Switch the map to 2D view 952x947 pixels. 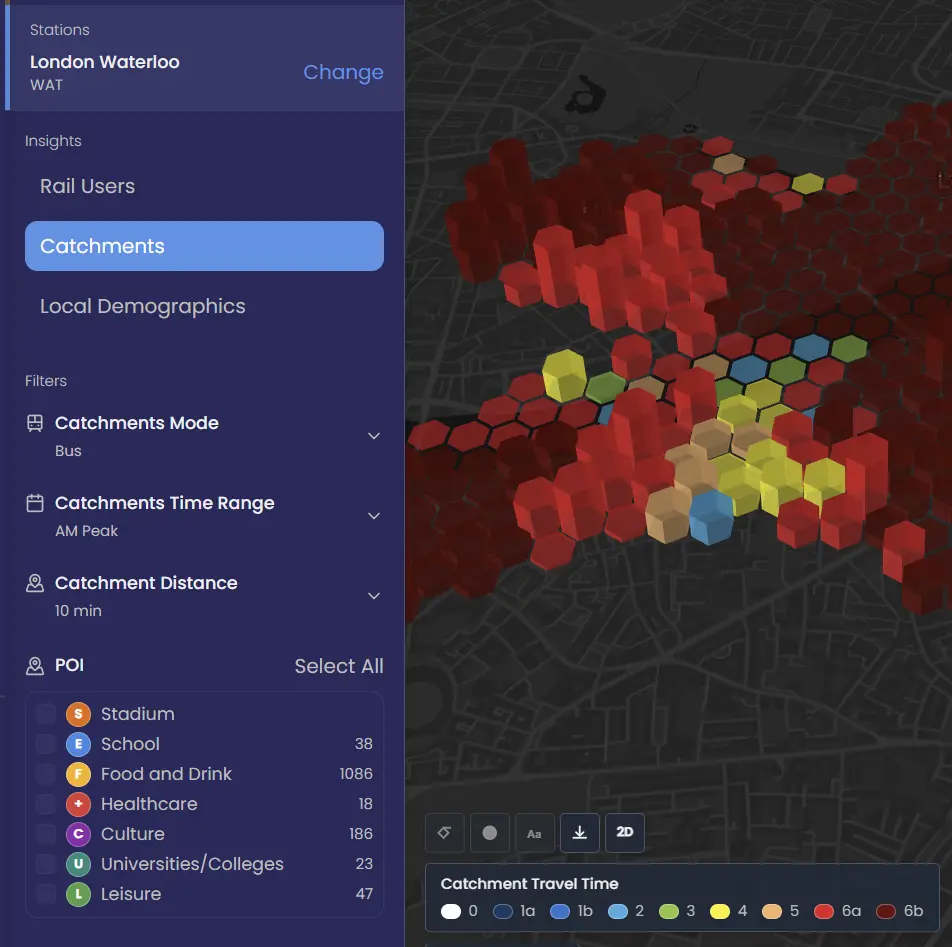[x=625, y=832]
